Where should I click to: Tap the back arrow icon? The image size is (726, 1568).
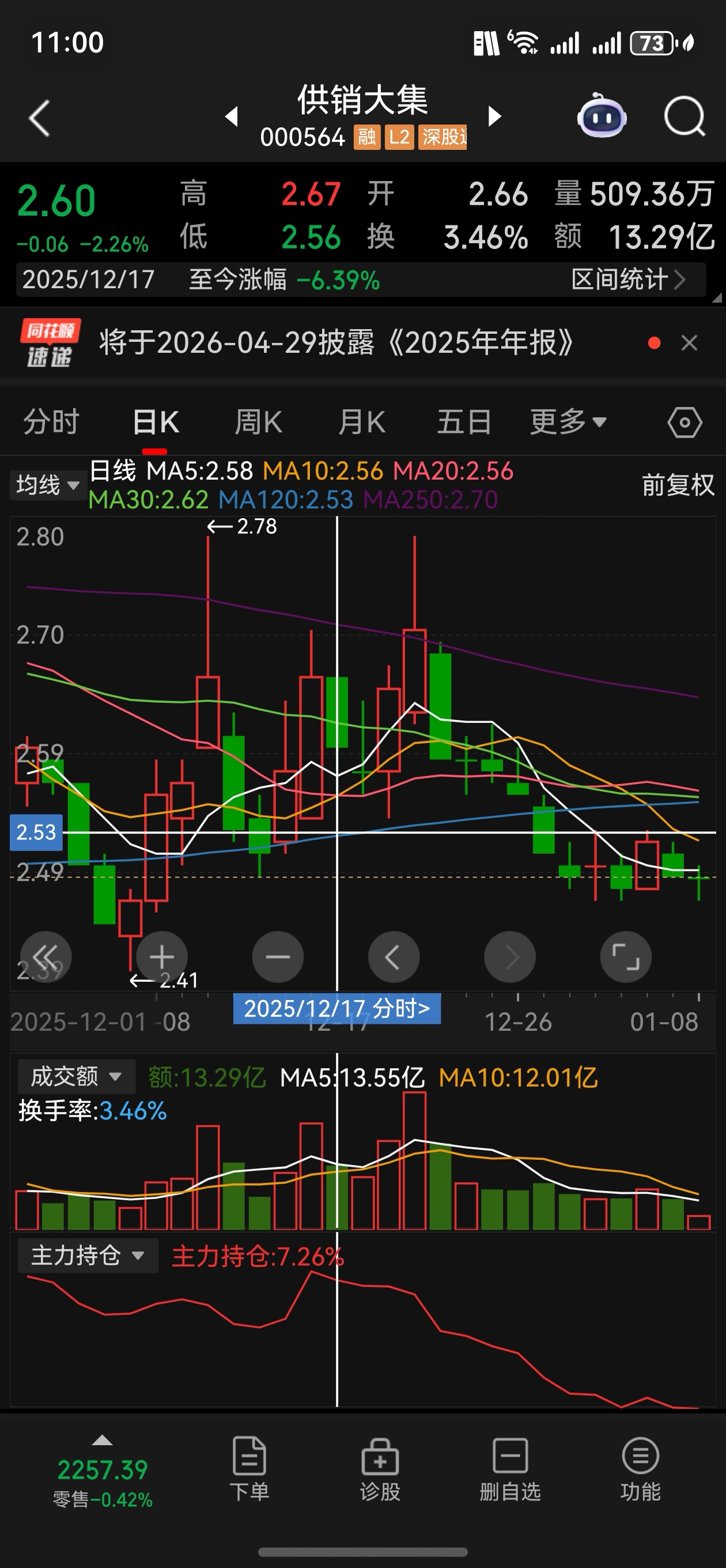tap(40, 118)
